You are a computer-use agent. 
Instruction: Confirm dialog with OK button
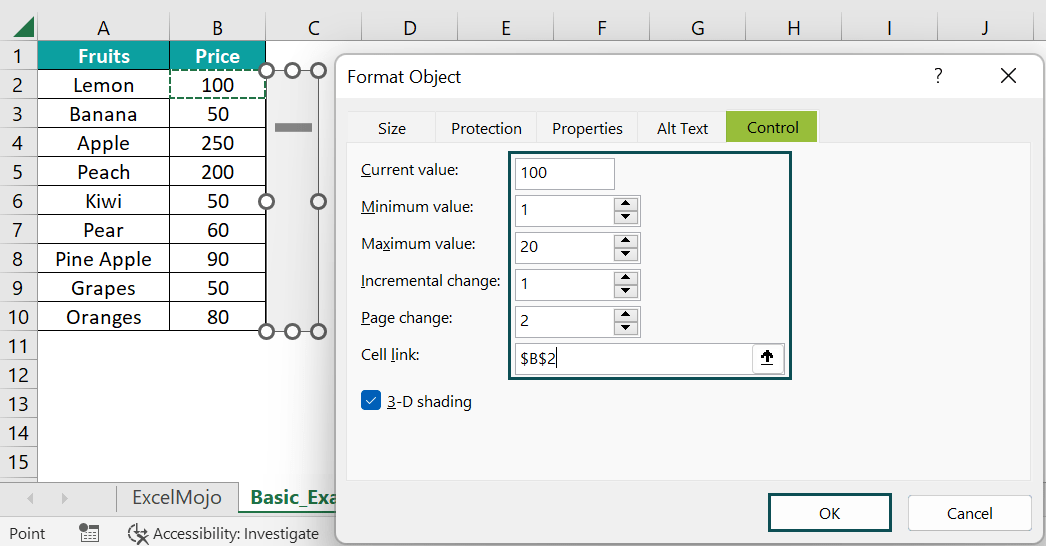coord(829,513)
